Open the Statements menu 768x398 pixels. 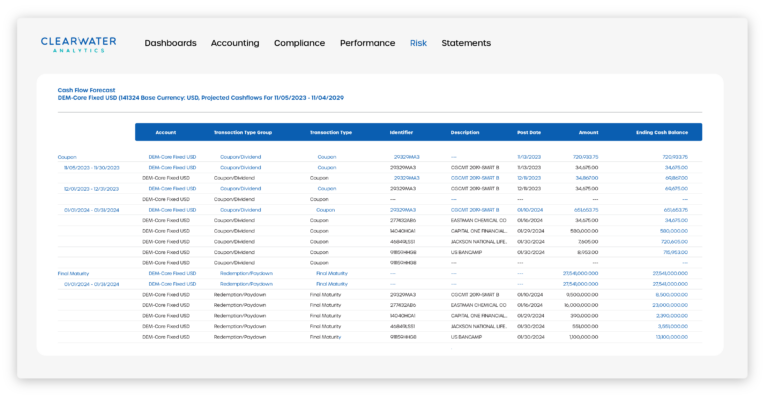[x=466, y=43]
